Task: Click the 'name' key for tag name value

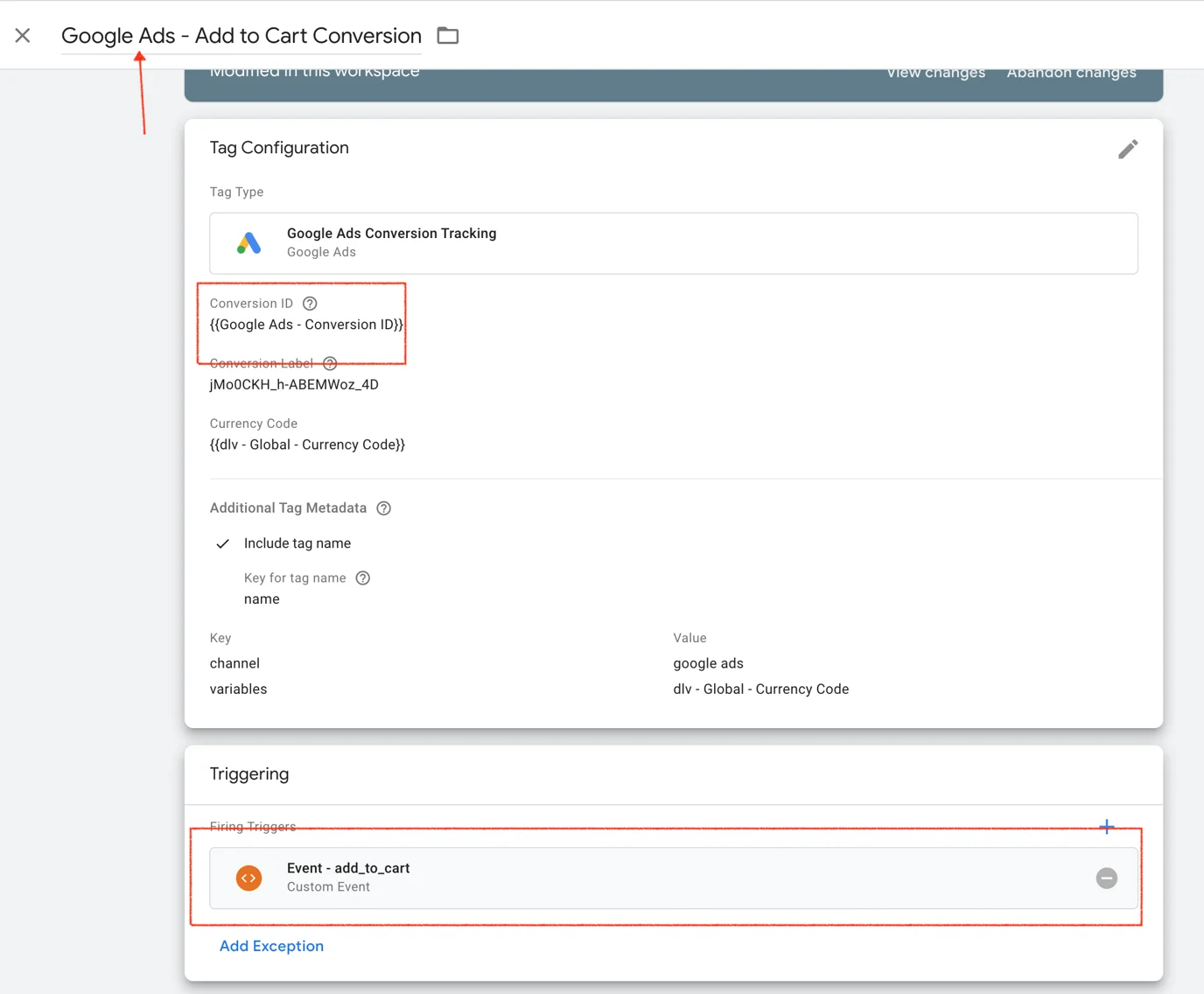Action: [x=262, y=599]
